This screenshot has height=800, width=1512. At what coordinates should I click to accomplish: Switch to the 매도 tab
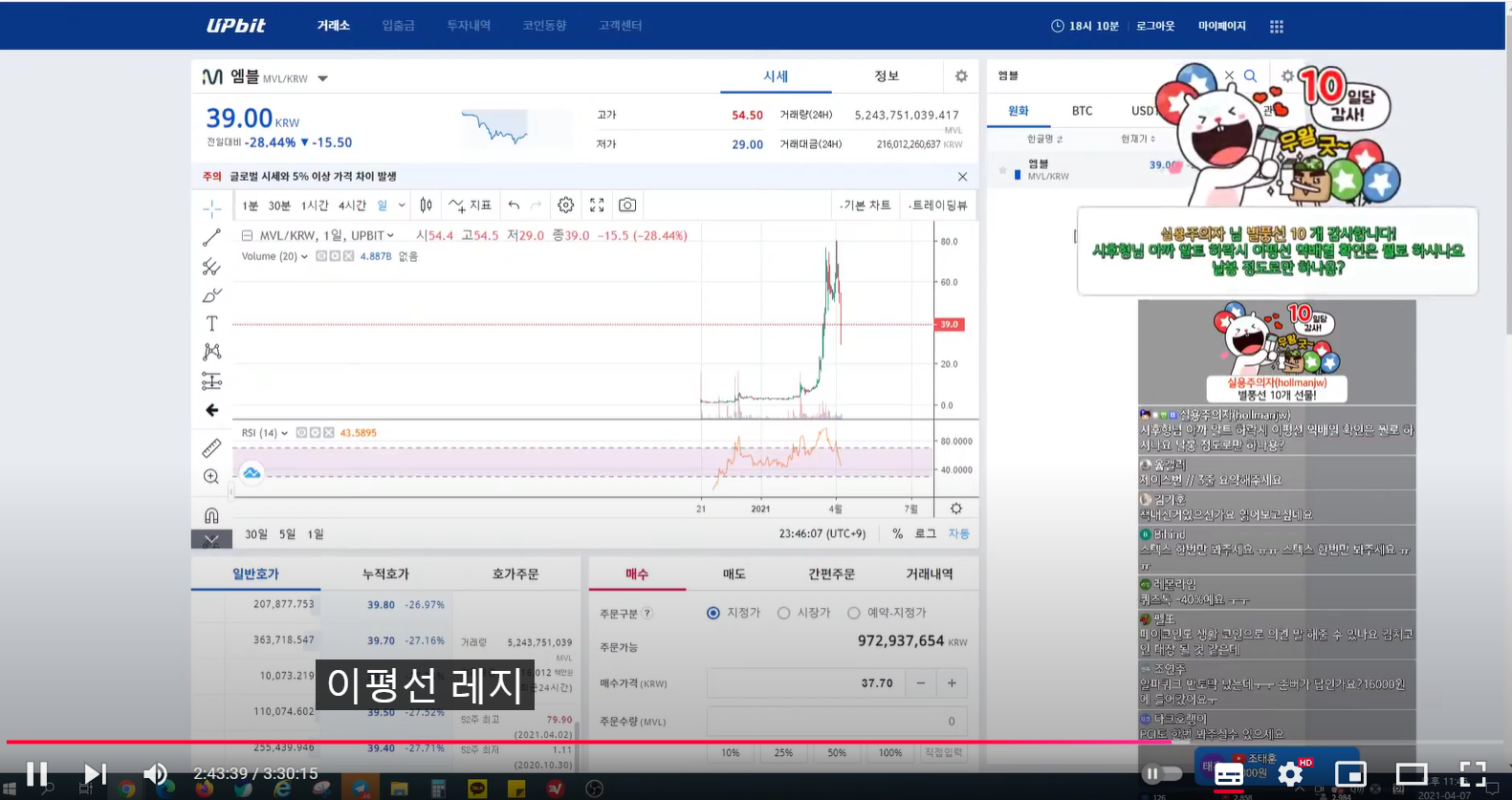(734, 573)
